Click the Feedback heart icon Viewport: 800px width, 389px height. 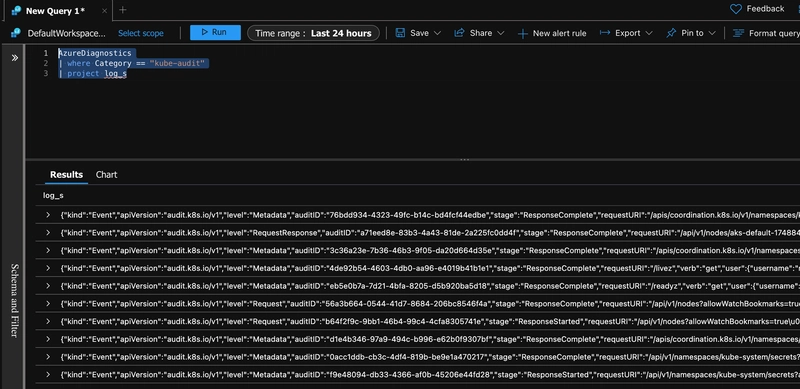click(736, 9)
